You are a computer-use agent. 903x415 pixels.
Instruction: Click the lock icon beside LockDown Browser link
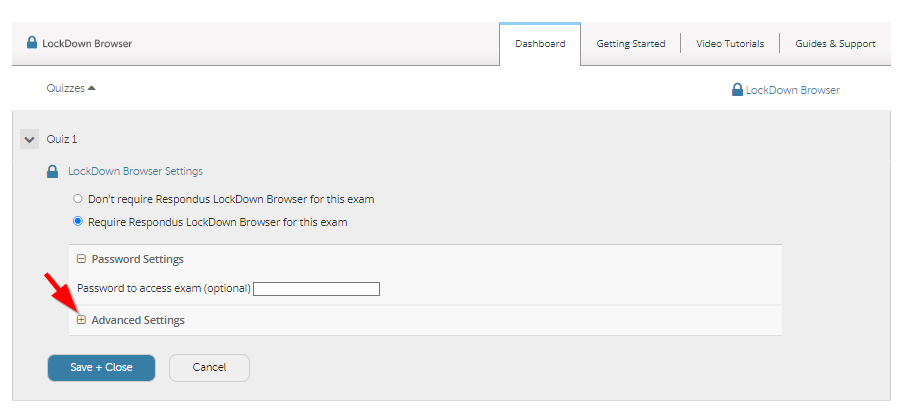point(738,90)
